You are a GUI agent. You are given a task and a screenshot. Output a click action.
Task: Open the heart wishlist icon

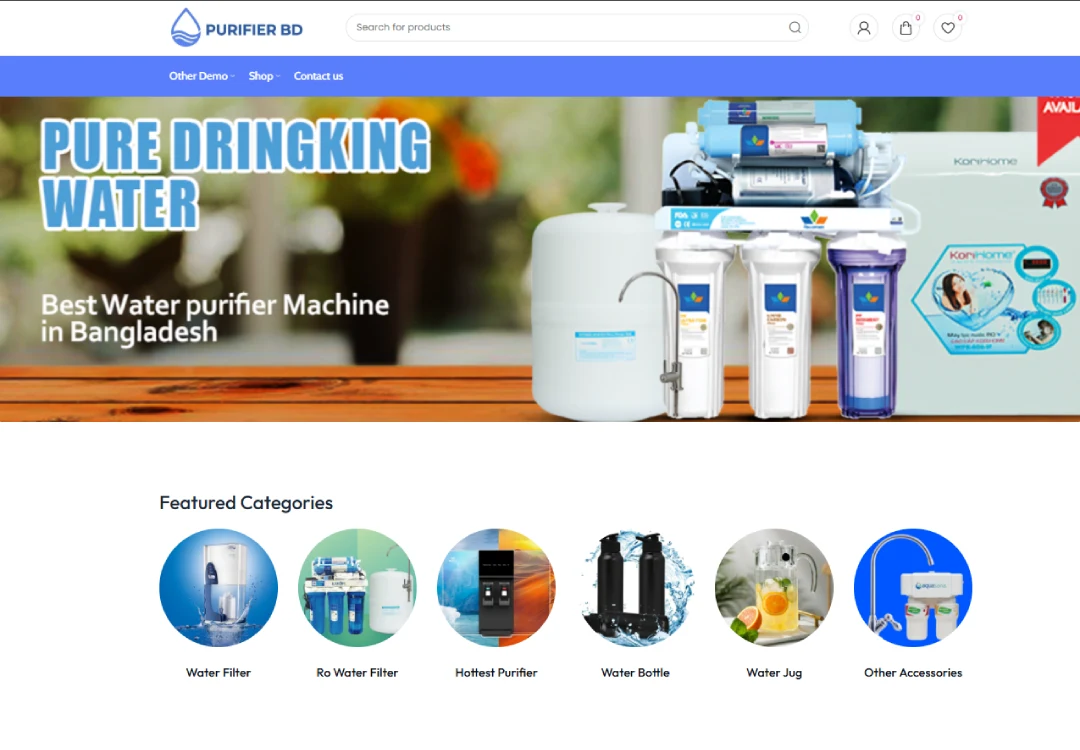tap(948, 28)
